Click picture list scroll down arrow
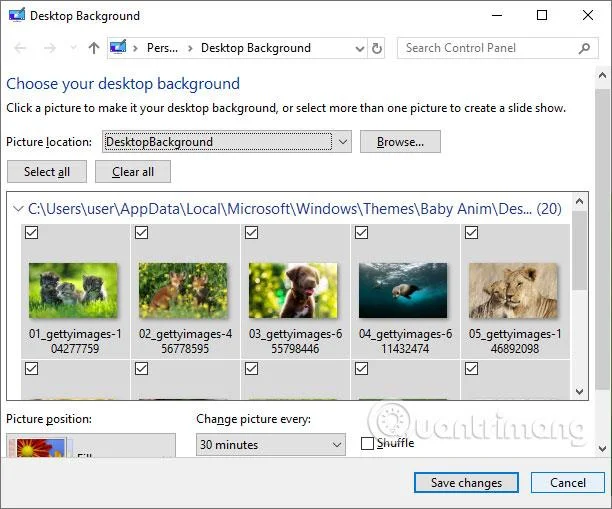Viewport: 612px width, 509px height. [580, 391]
